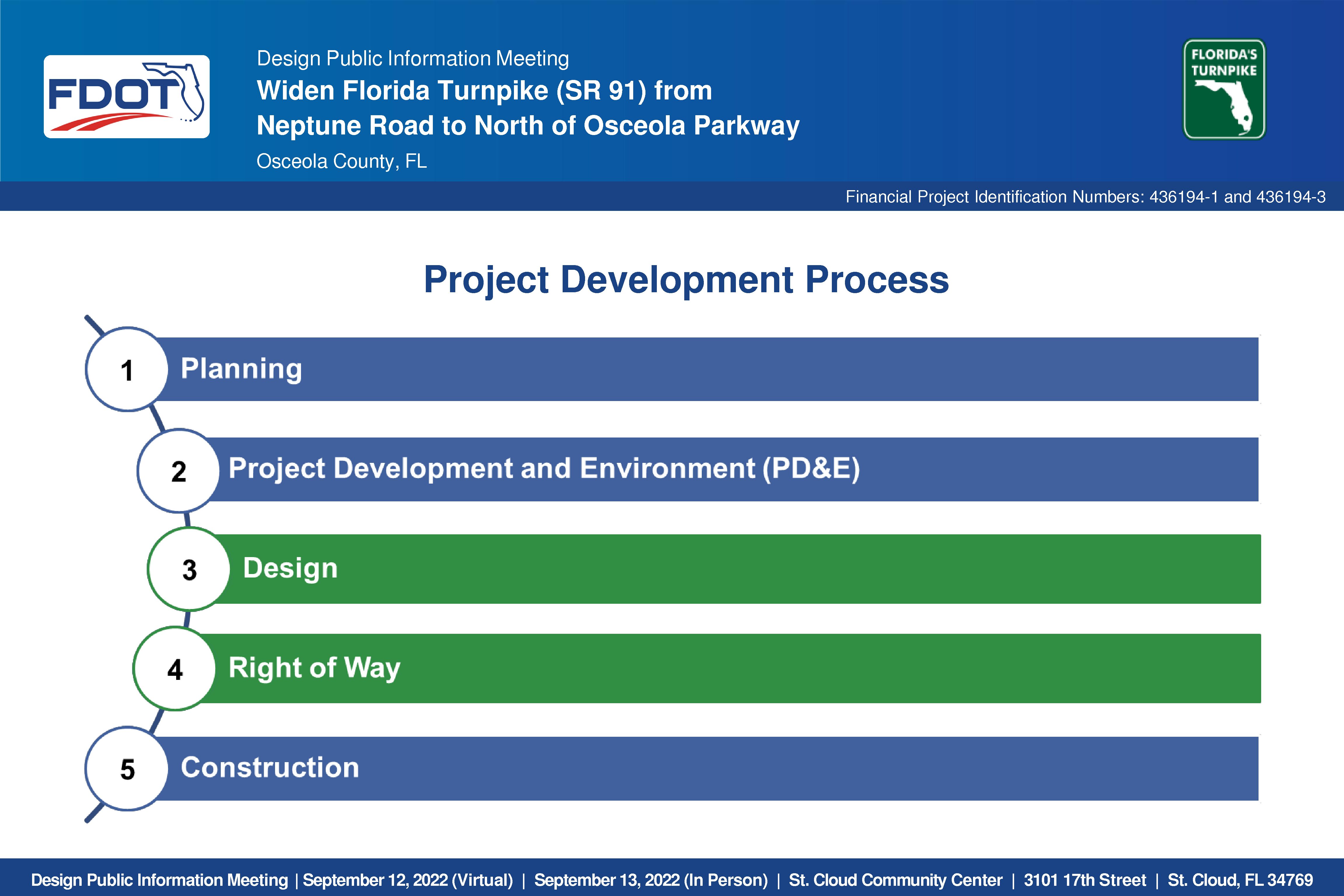Image resolution: width=1344 pixels, height=896 pixels.
Task: Click 'September 13, 2022 (In Person)' in footer
Action: click(651, 880)
